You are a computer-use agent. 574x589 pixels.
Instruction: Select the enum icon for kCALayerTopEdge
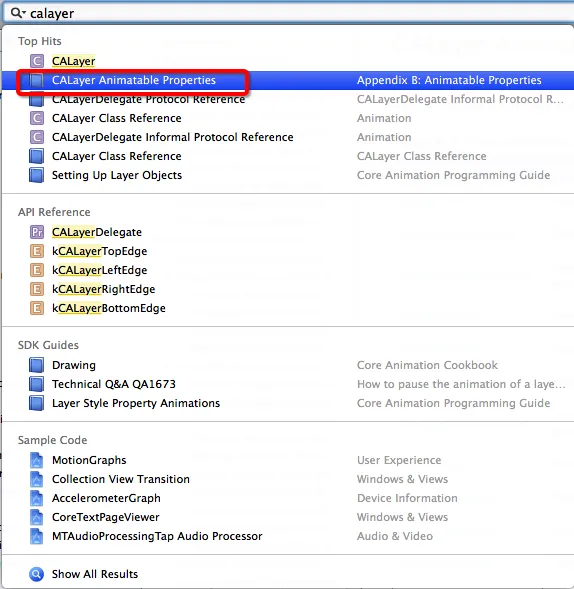pyautogui.click(x=37, y=251)
